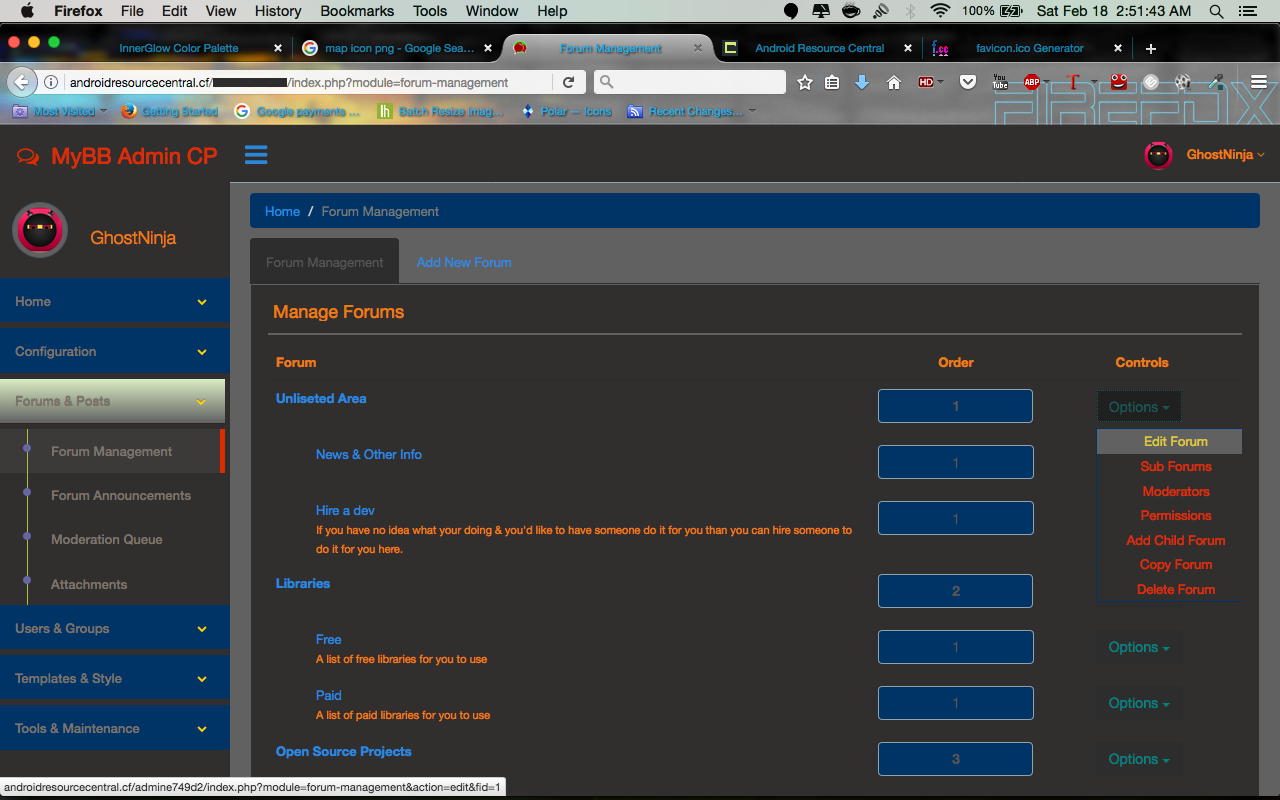This screenshot has height=800, width=1280.
Task: Switch to the Add New Forum tab
Action: coord(464,262)
